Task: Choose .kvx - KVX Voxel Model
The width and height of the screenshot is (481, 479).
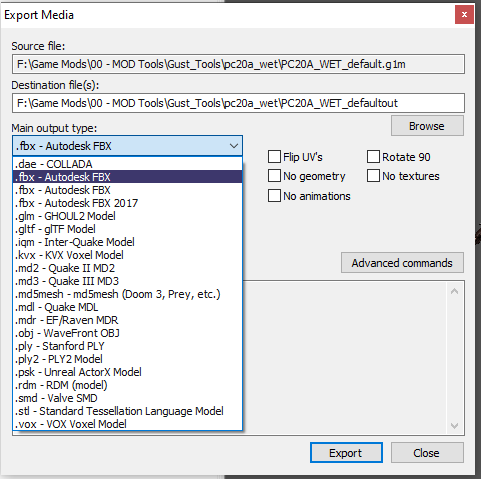Action: click(x=127, y=255)
